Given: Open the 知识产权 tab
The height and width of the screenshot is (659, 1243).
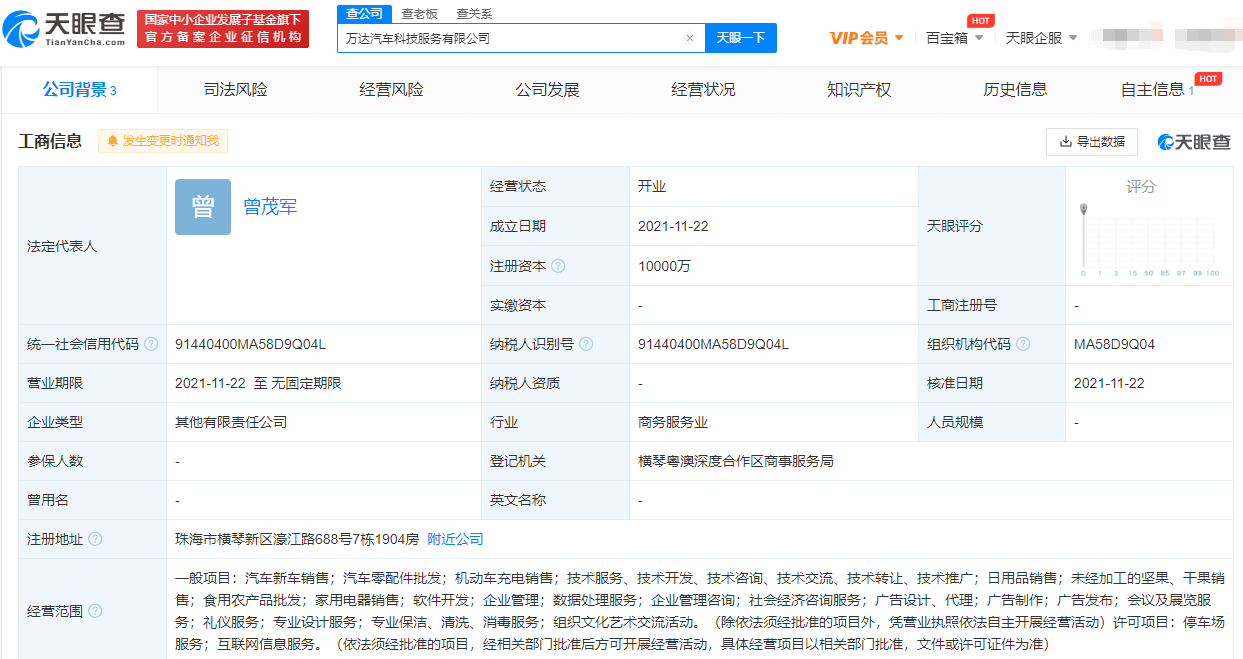Looking at the screenshot, I should coord(859,90).
